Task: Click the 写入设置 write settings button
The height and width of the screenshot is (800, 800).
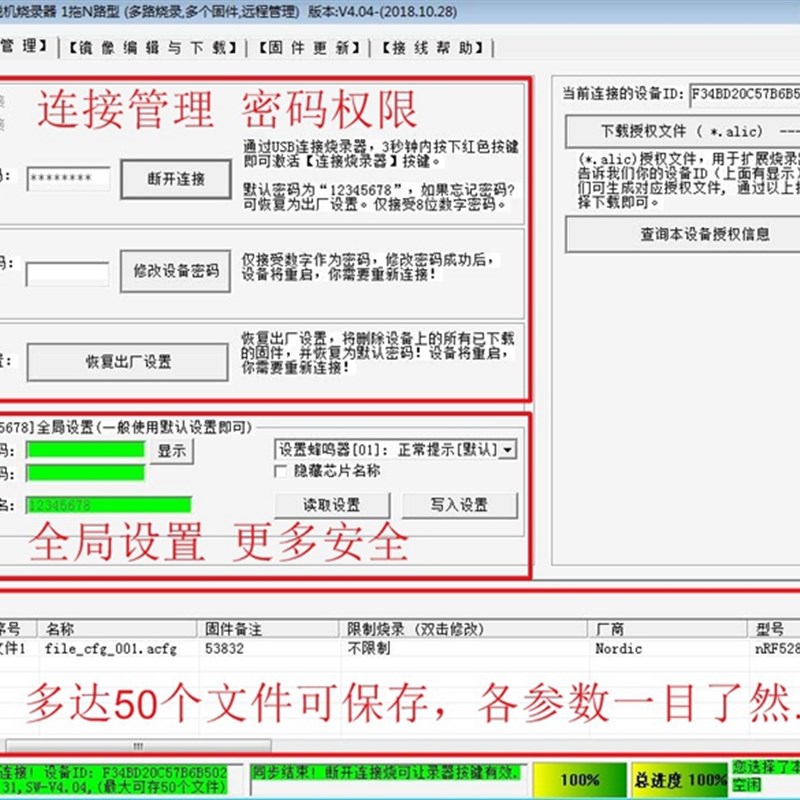Action: [461, 506]
